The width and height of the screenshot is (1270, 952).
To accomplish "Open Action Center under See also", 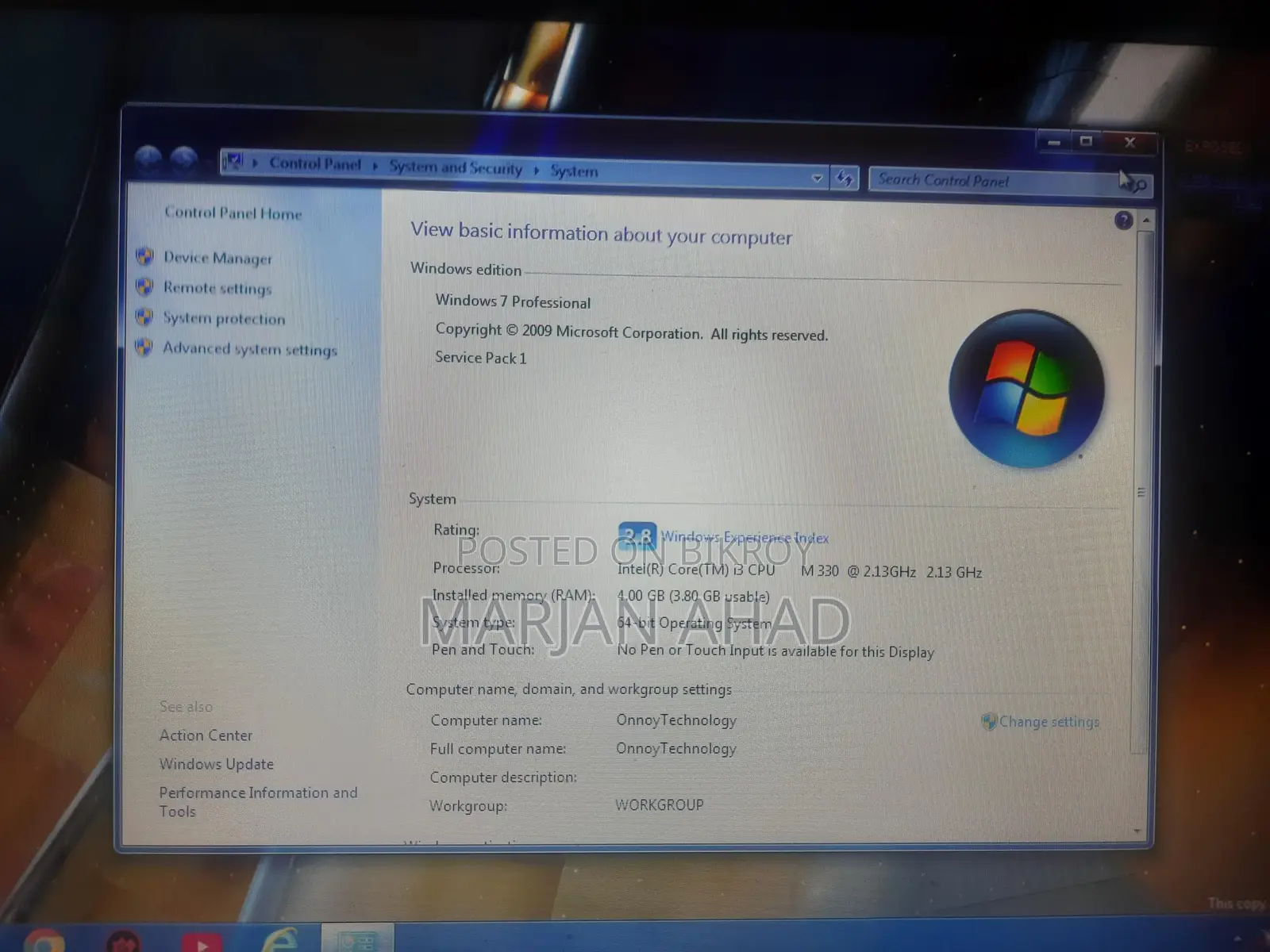I will click(x=206, y=735).
